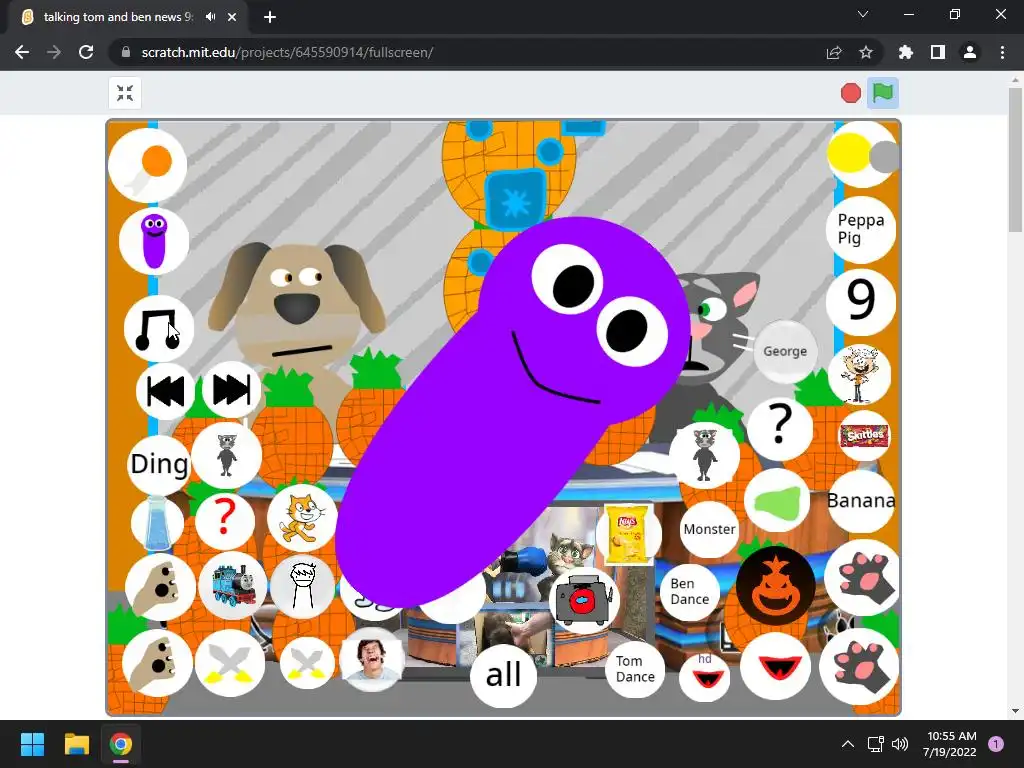Click the Lay's chips bag button
The image size is (1024, 768).
tap(628, 534)
